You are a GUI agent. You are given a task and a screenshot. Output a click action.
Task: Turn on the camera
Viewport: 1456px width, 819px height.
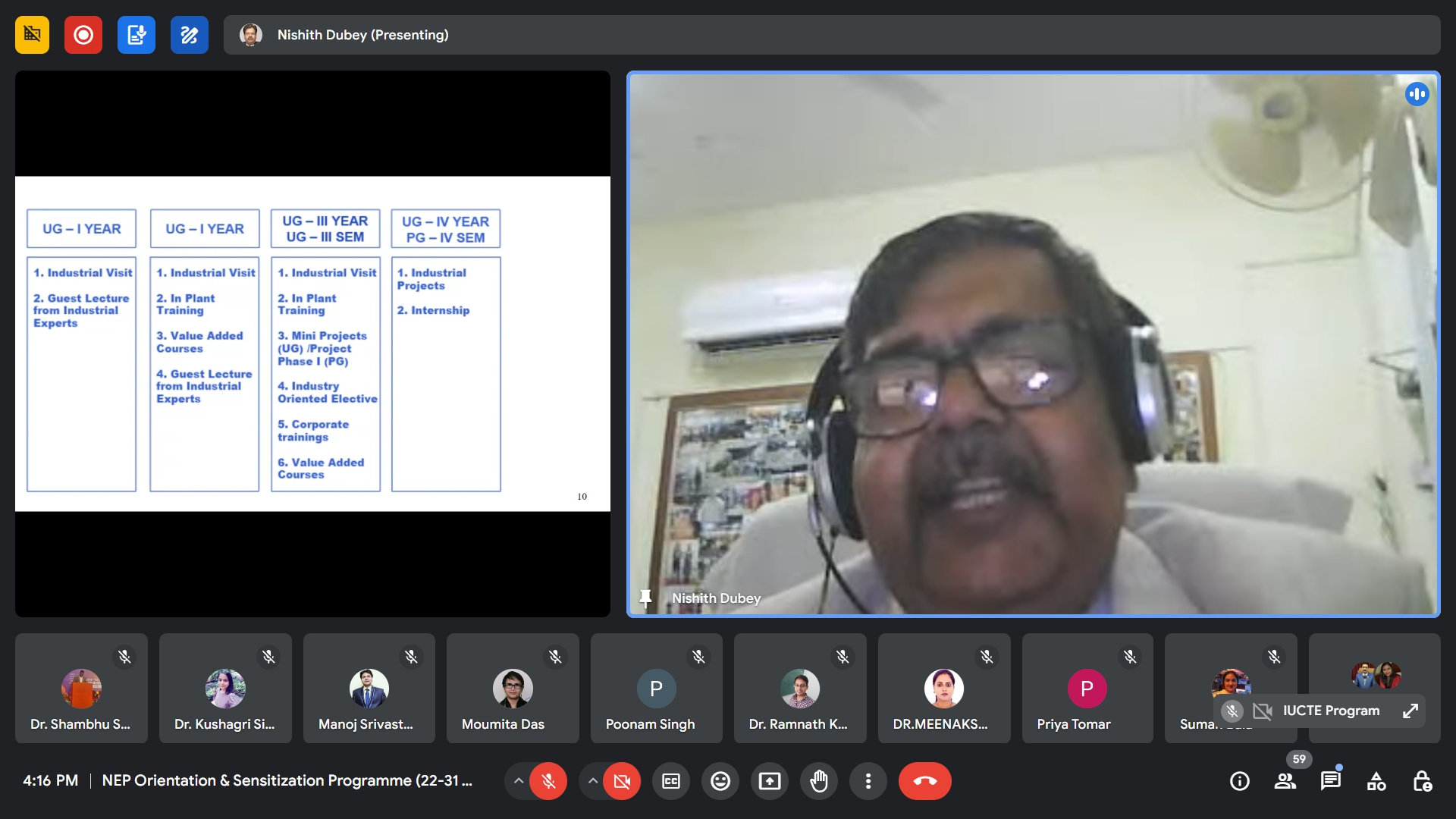(622, 781)
